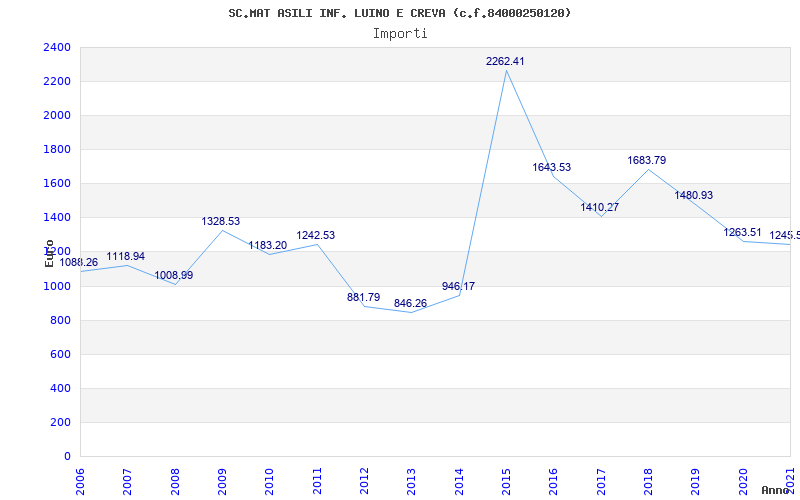Click the 2011 x-axis year label
Screen dimensions: 800x500
pos(317,481)
